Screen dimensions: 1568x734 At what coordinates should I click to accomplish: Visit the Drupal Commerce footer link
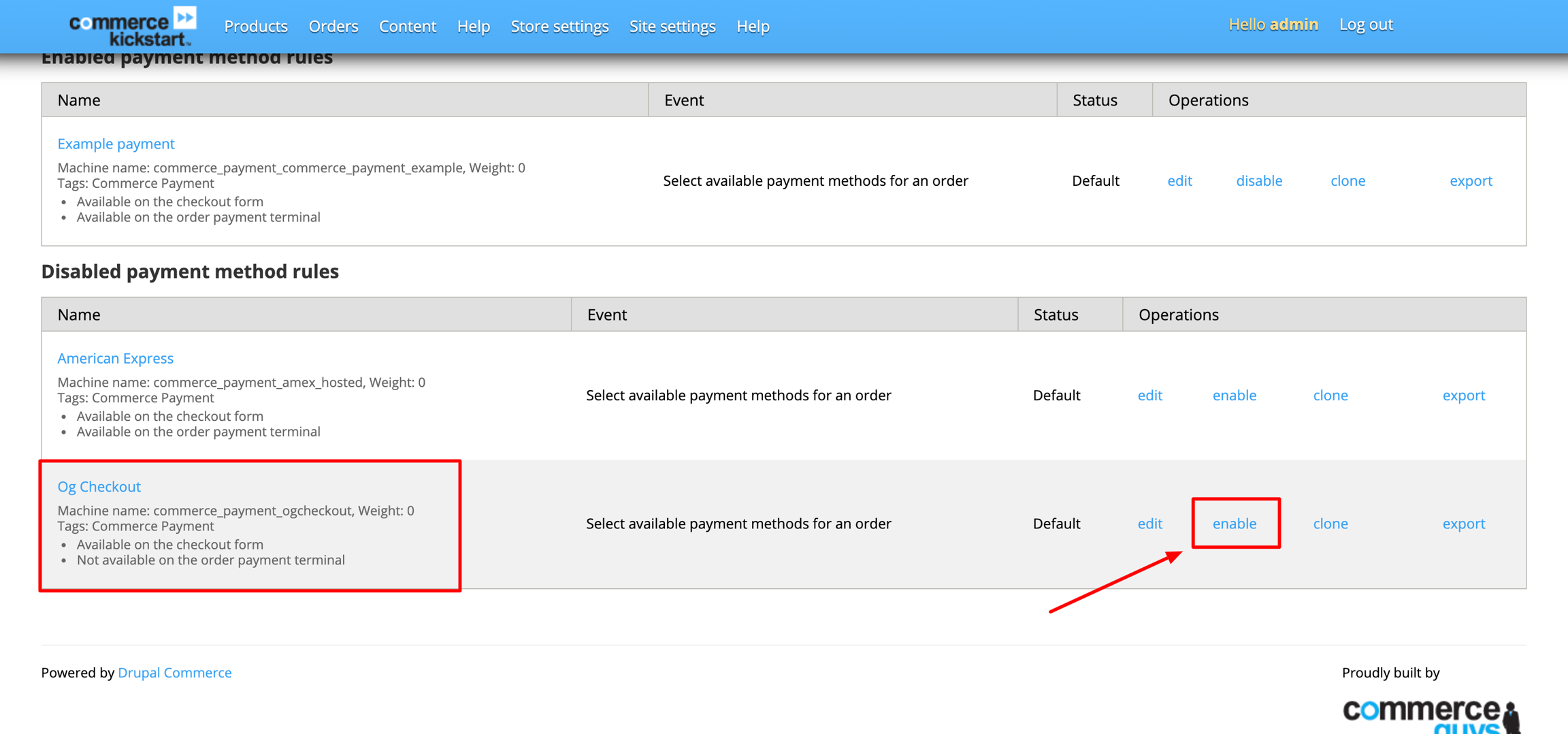(174, 673)
